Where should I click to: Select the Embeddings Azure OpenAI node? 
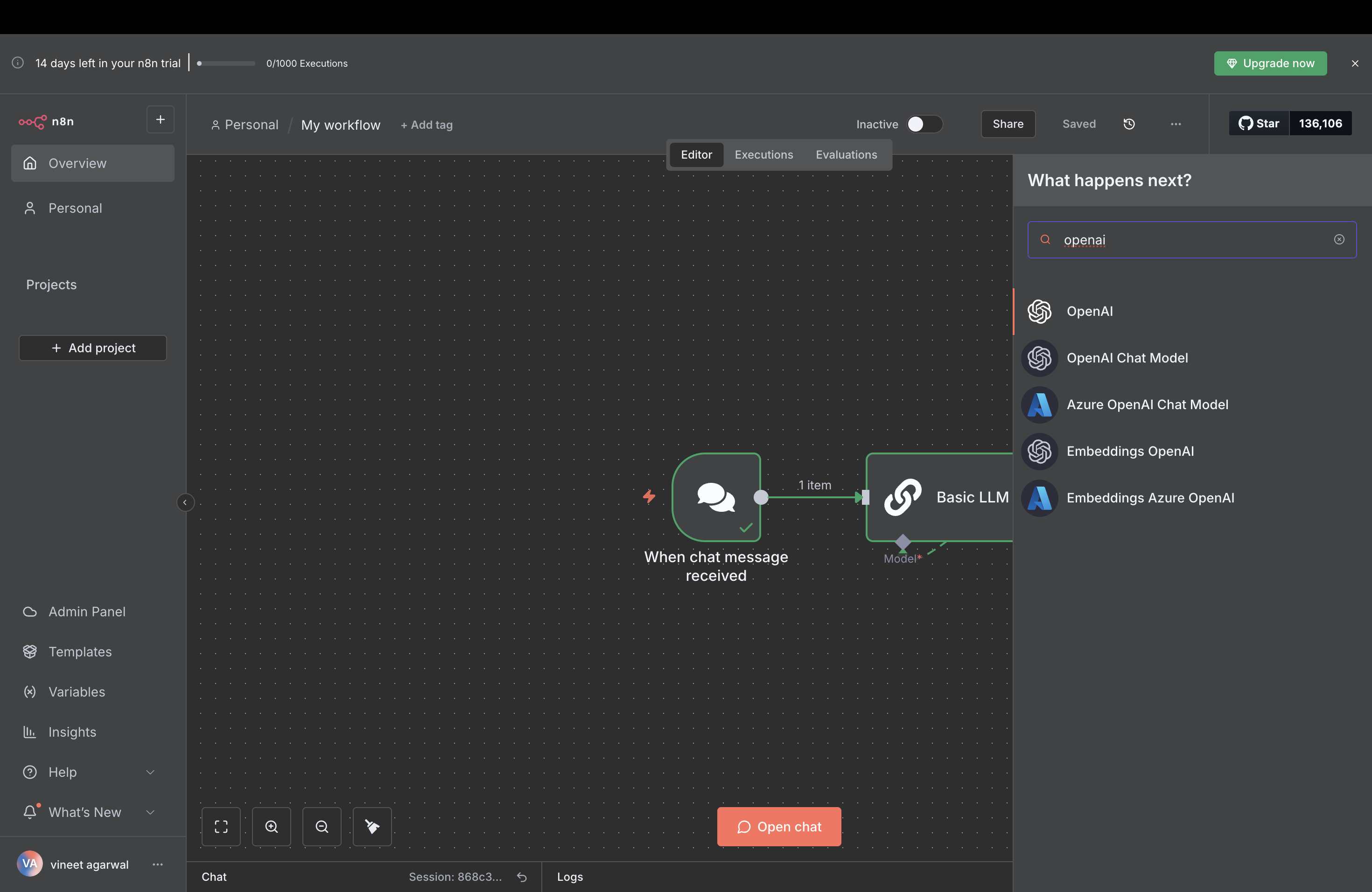tap(1152, 498)
